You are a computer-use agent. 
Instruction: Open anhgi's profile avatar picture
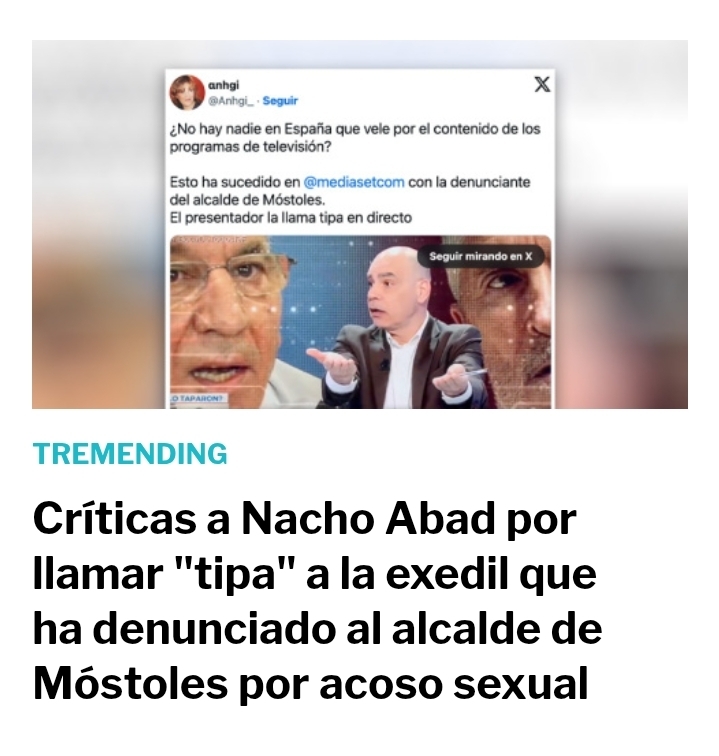click(x=187, y=93)
